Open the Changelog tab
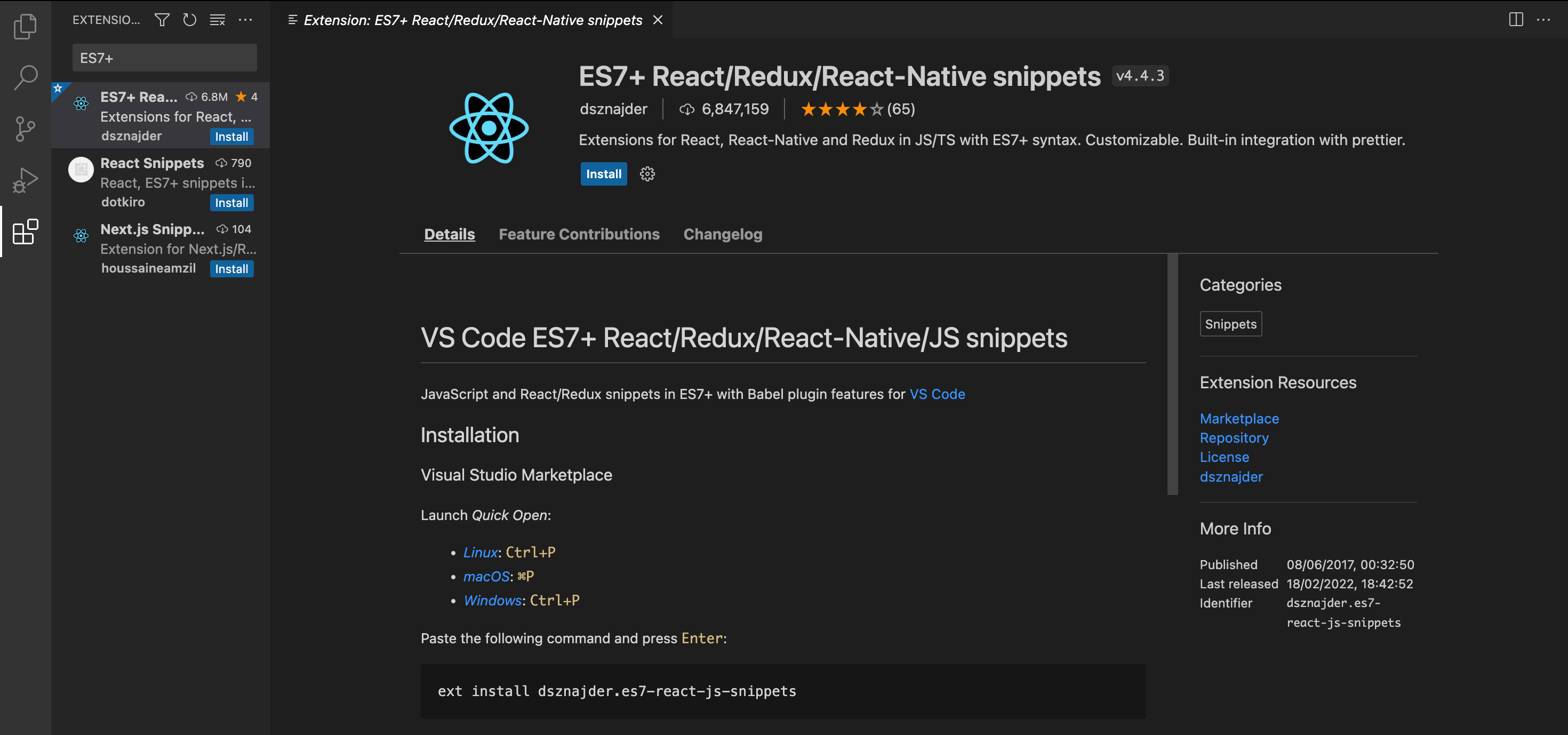This screenshot has width=1568, height=735. 722,234
